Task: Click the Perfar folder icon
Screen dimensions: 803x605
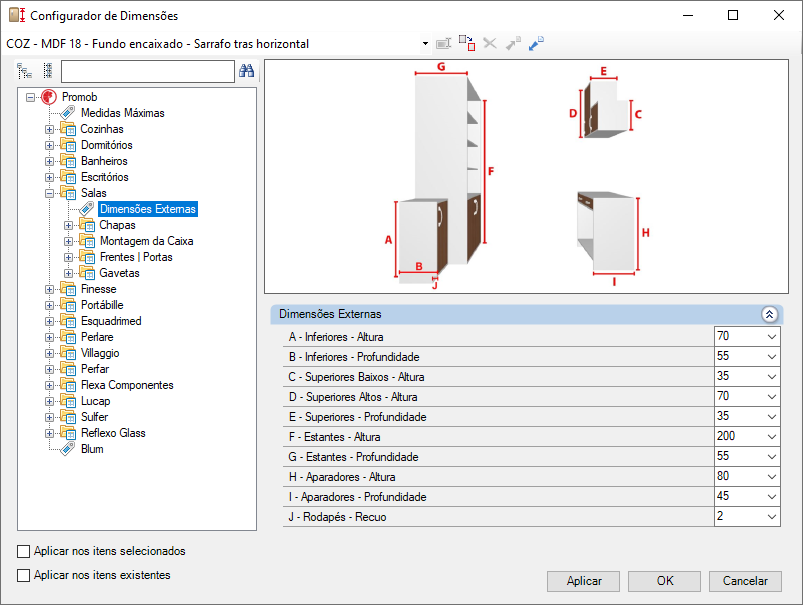Action: [68, 369]
